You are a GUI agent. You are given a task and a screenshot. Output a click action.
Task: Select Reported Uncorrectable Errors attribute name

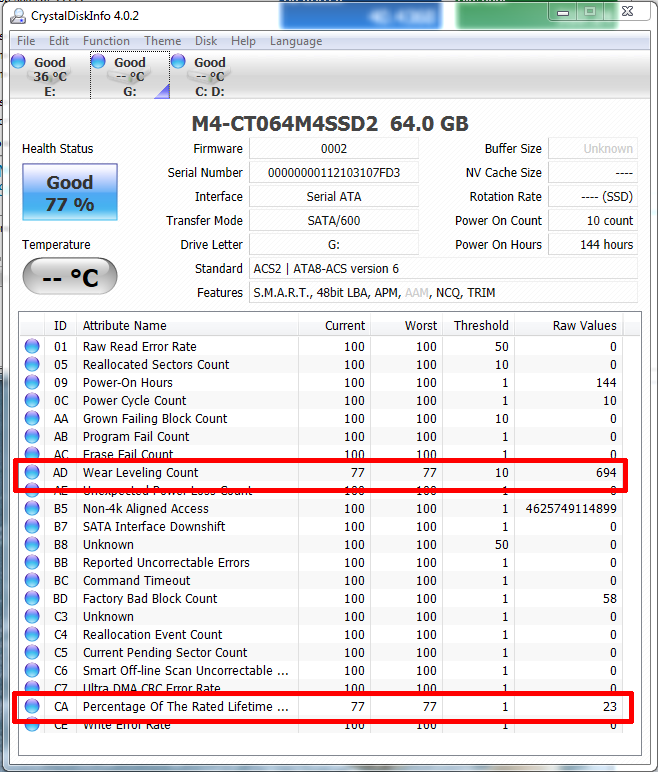[166, 562]
